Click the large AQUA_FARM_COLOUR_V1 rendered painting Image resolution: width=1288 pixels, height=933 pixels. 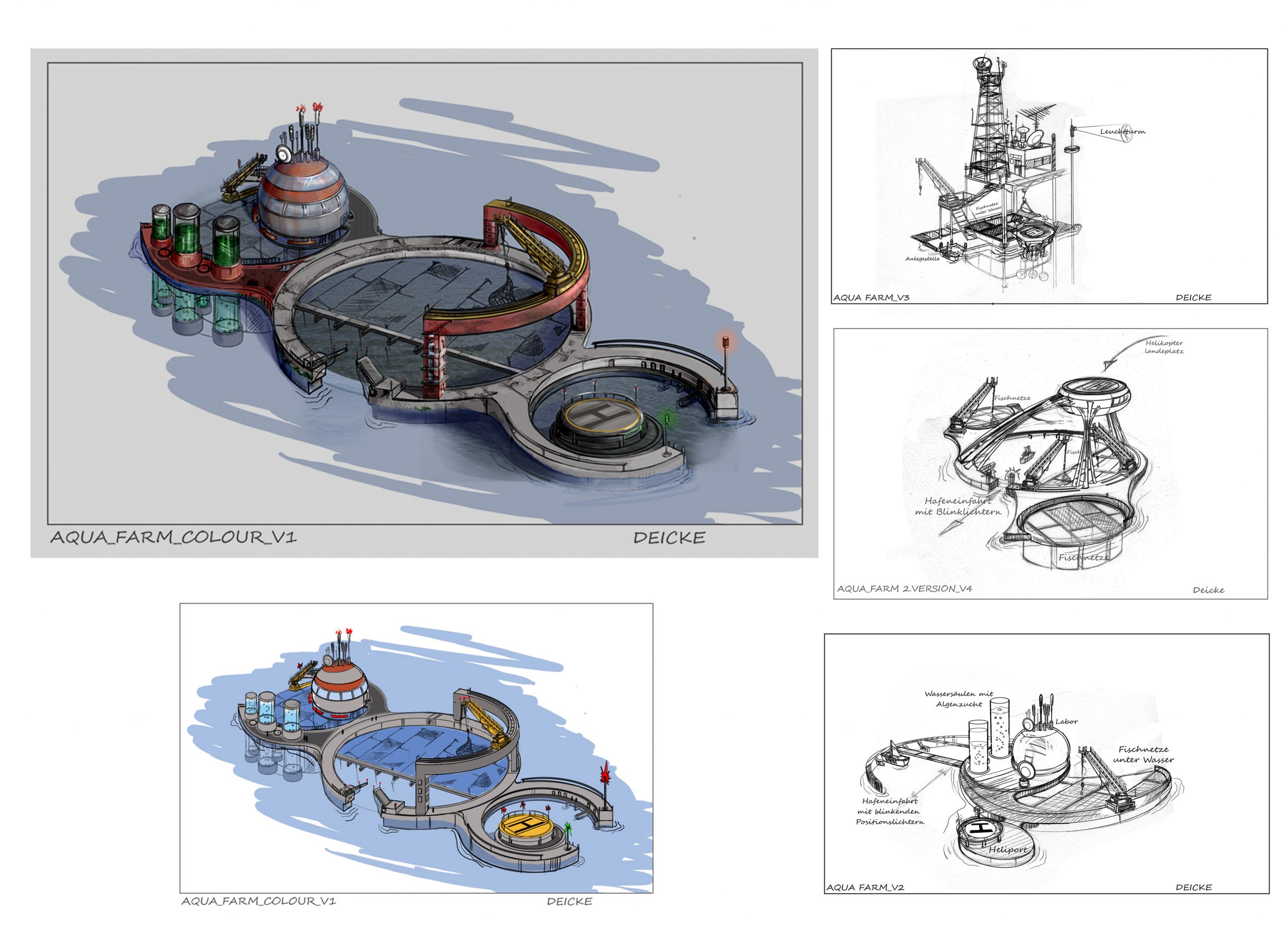[424, 293]
